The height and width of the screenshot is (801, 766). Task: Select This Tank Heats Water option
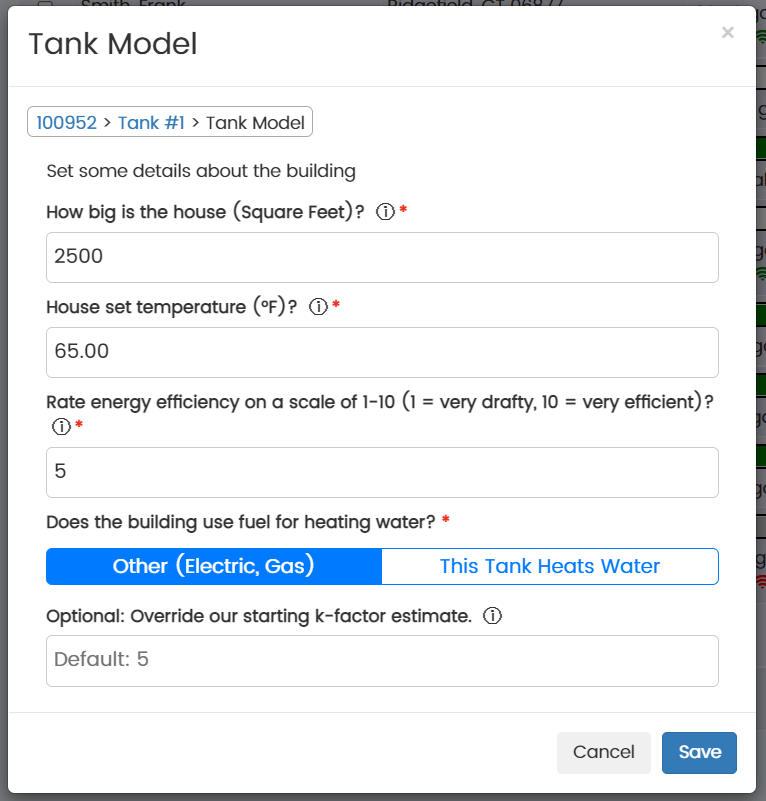550,566
